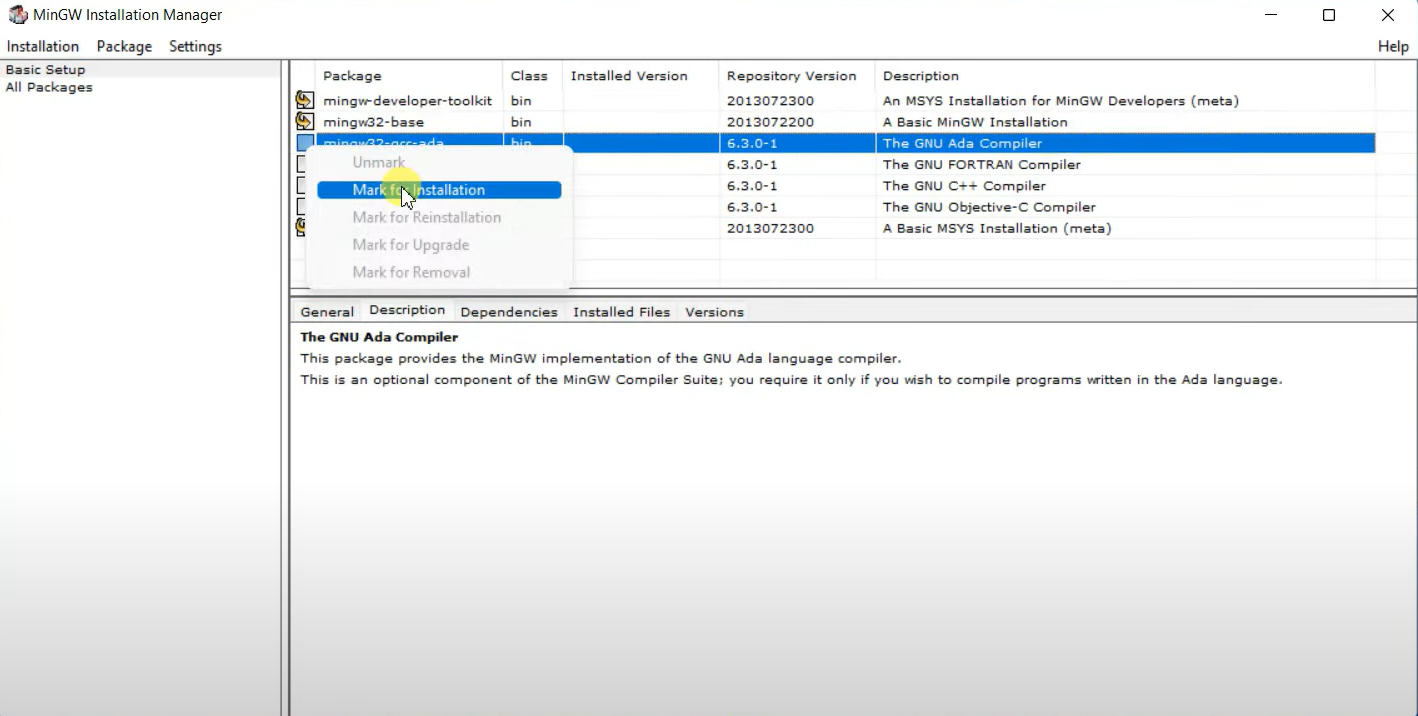Open the Help menu
The height and width of the screenshot is (716, 1418).
click(1392, 46)
